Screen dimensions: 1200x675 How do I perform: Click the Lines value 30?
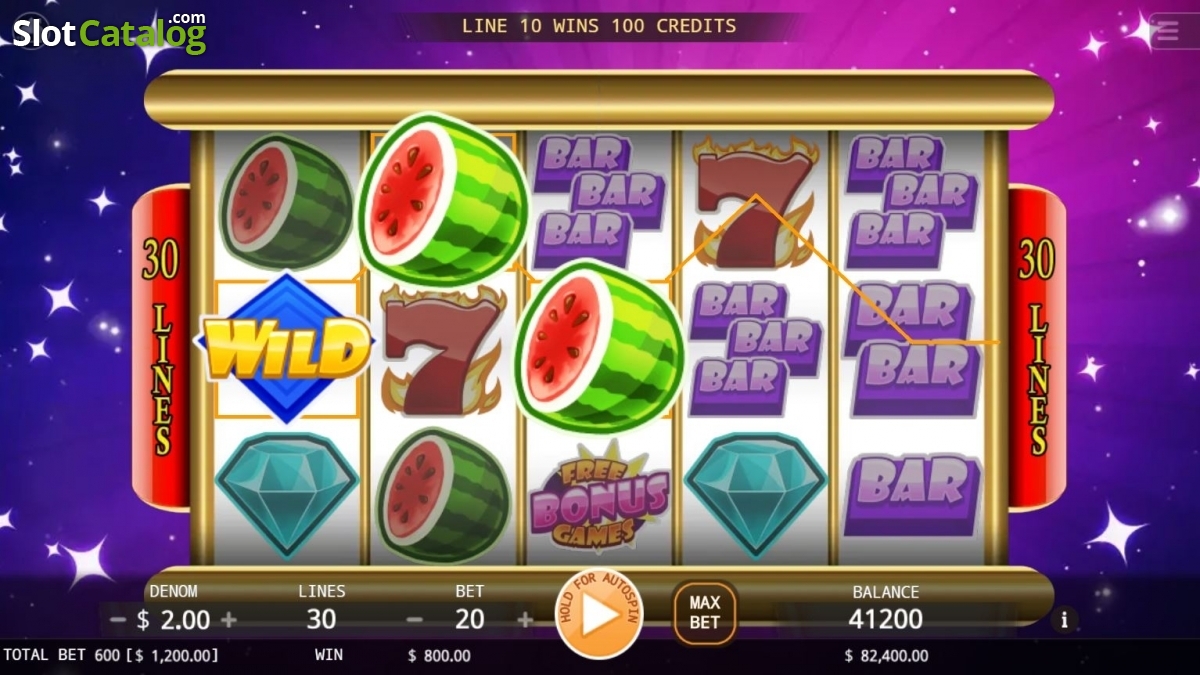(321, 620)
